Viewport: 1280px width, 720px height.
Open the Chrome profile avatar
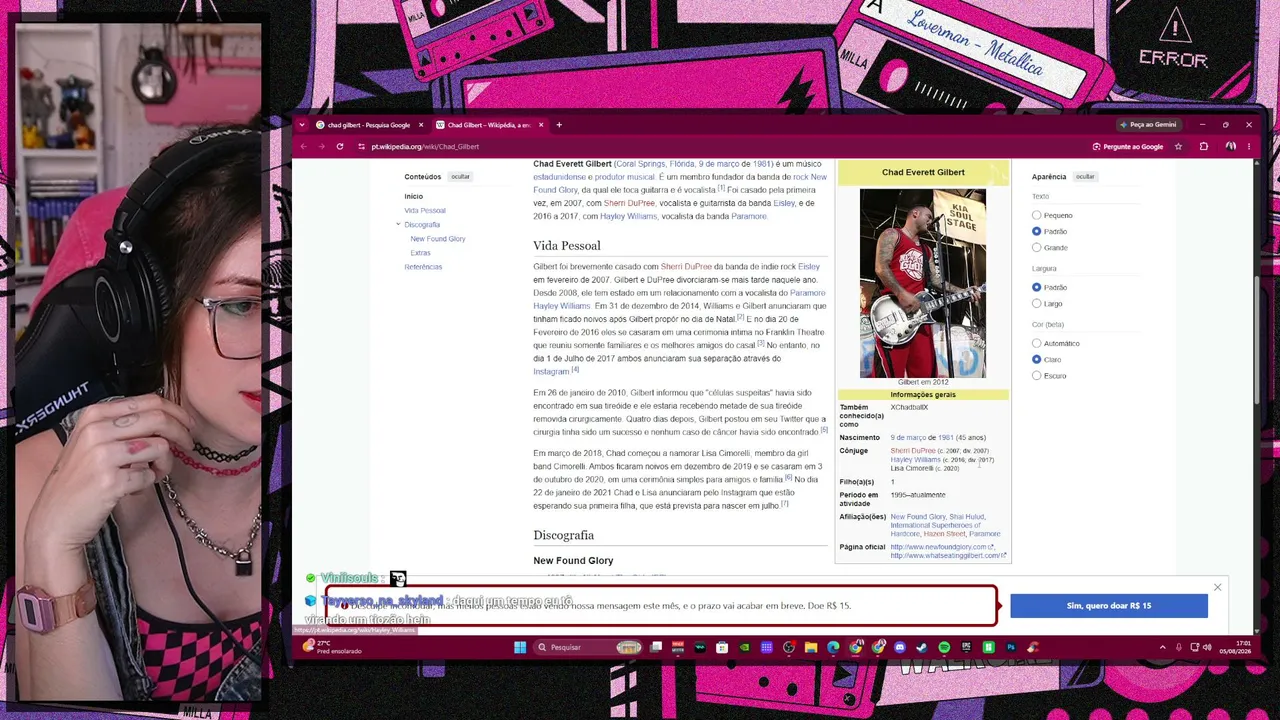[1230, 147]
